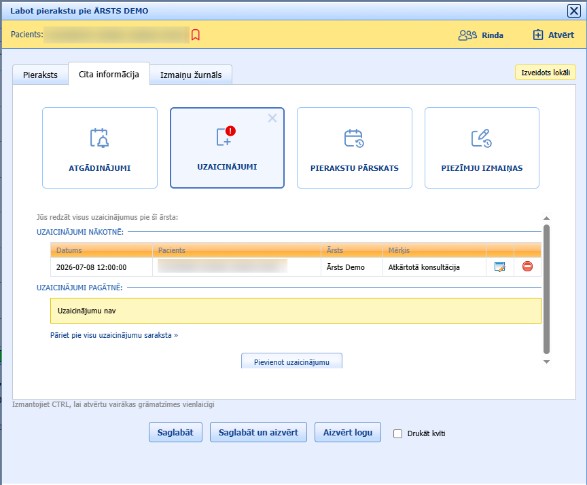The width and height of the screenshot is (587, 485).
Task: Close the Uzaicinājumi tile with its X
Action: [x=272, y=118]
